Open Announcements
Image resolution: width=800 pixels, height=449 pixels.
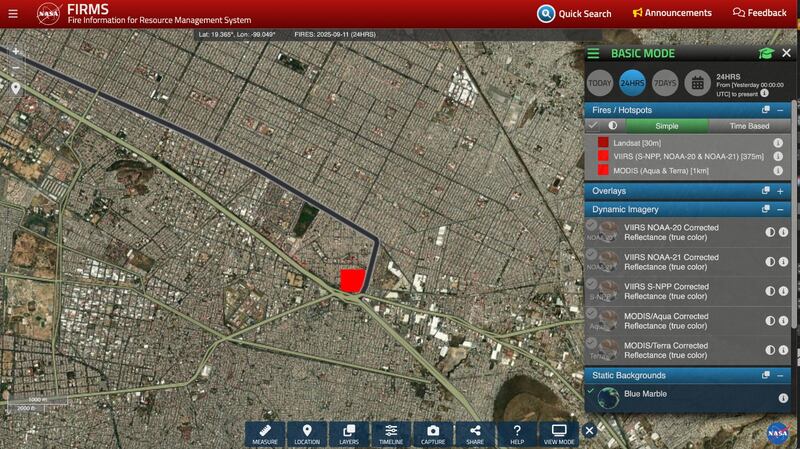point(672,13)
